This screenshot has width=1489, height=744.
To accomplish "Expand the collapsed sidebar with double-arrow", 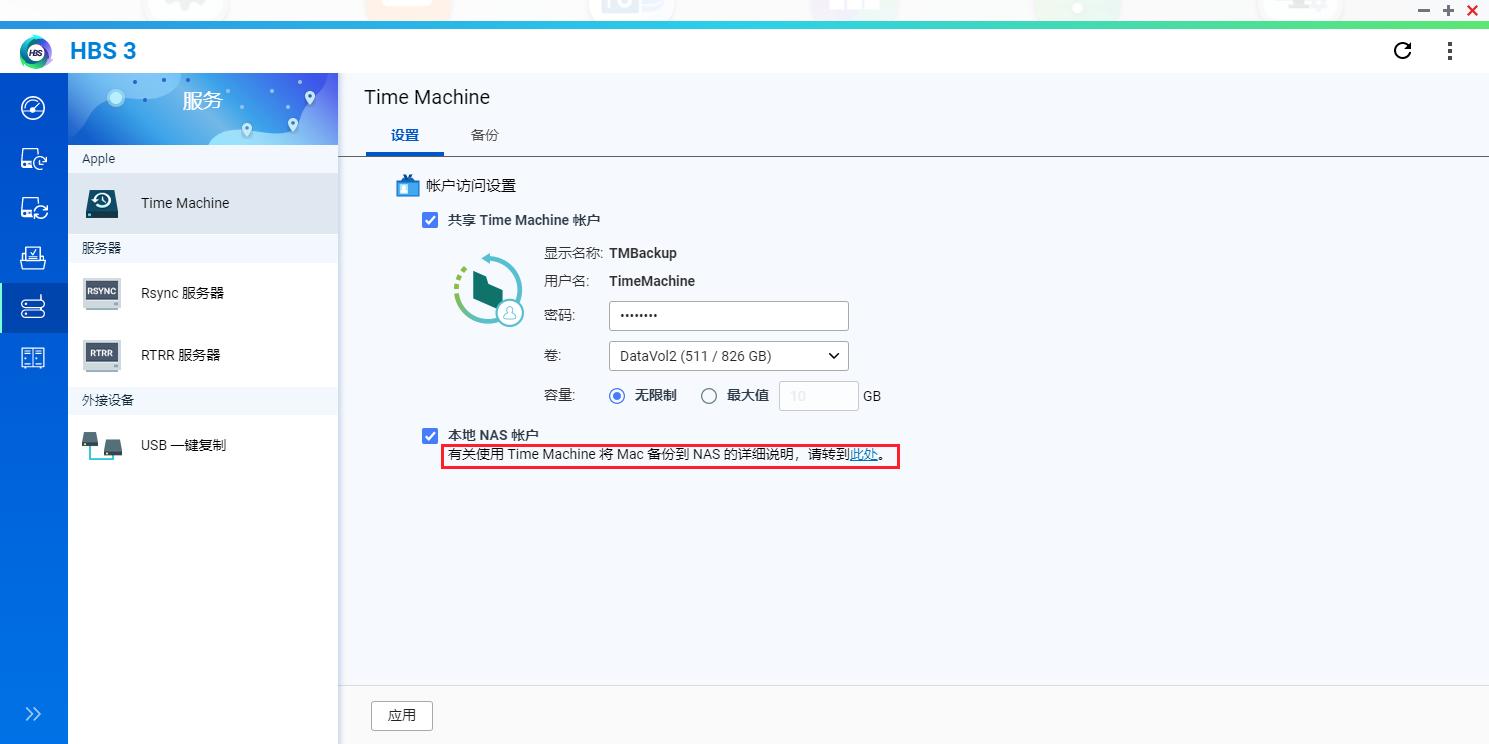I will coord(33,713).
